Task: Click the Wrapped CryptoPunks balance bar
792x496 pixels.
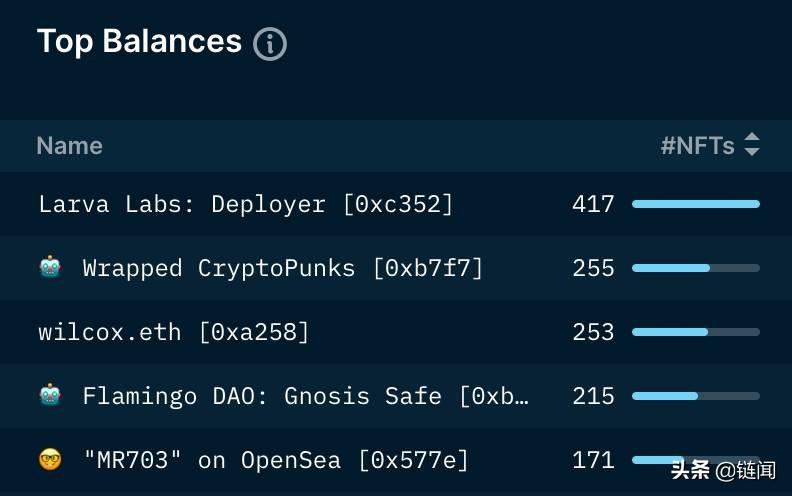Action: (x=695, y=268)
